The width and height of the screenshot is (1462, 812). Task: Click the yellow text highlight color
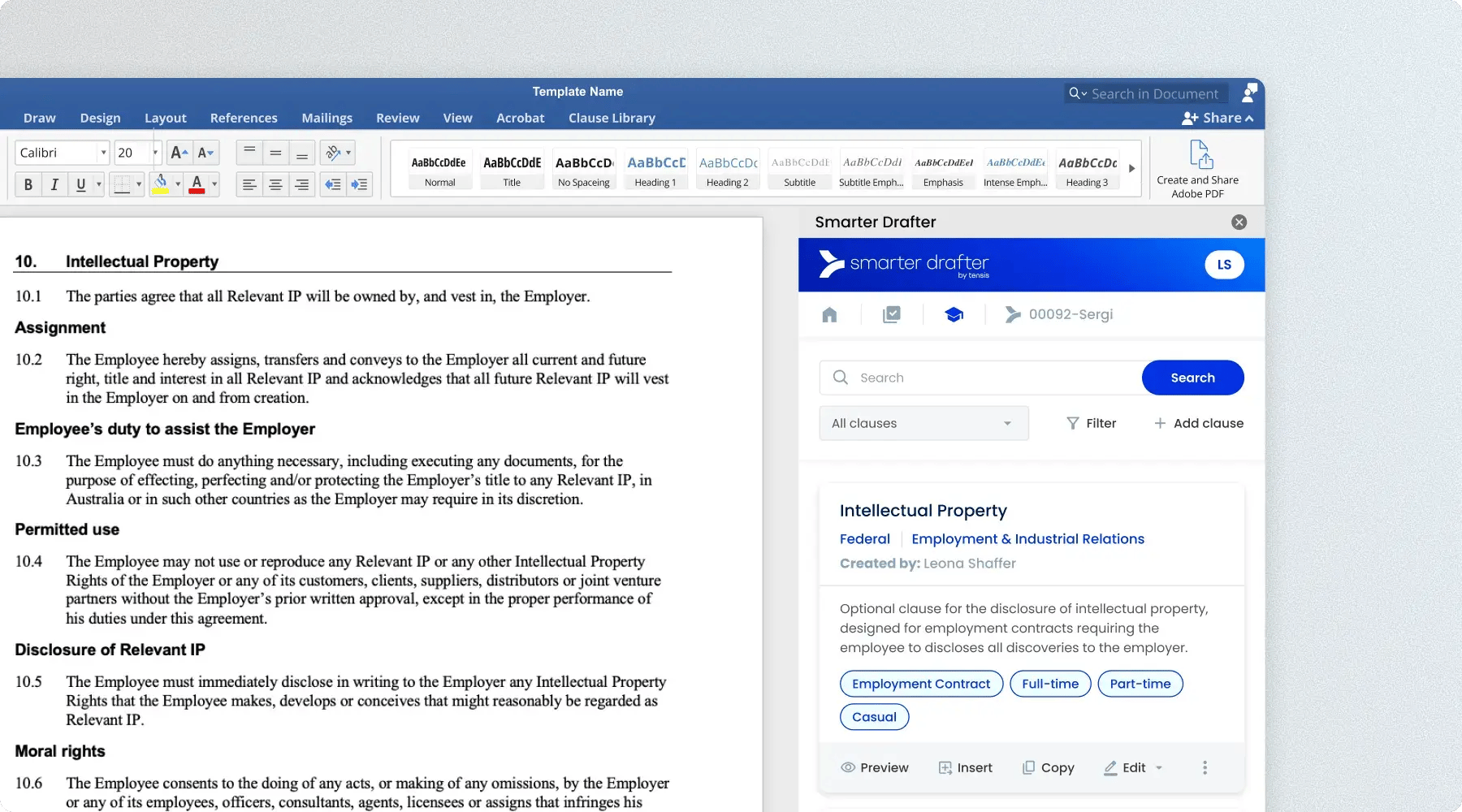point(161,185)
